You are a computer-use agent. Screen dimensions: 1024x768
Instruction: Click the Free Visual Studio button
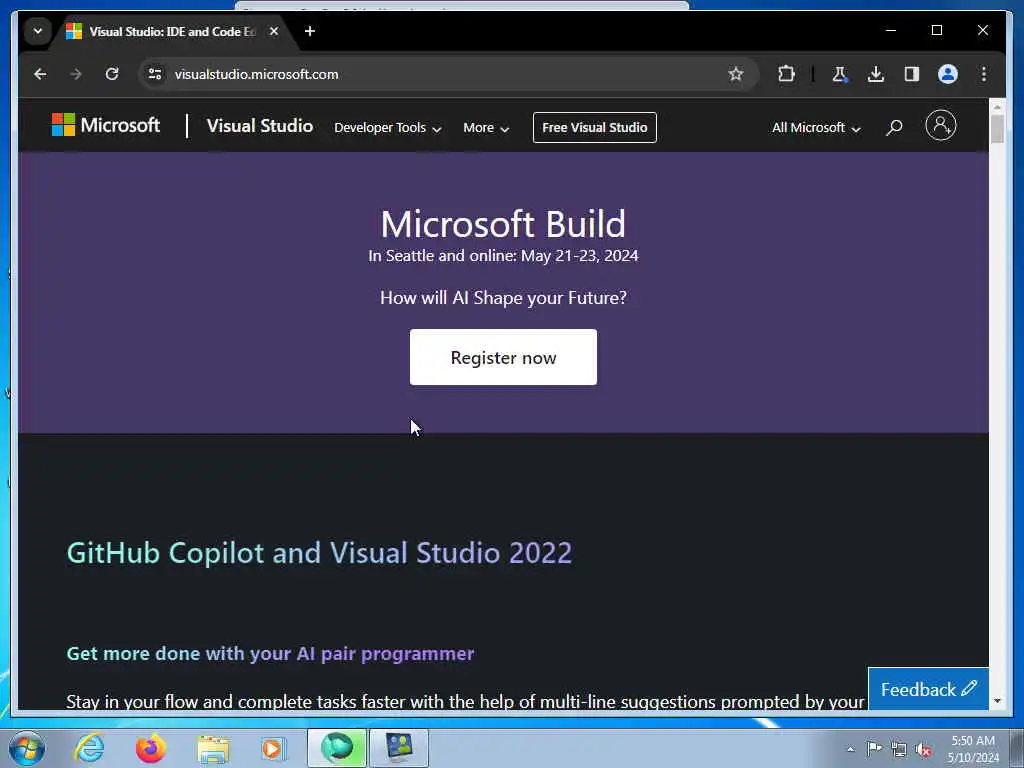pyautogui.click(x=594, y=127)
